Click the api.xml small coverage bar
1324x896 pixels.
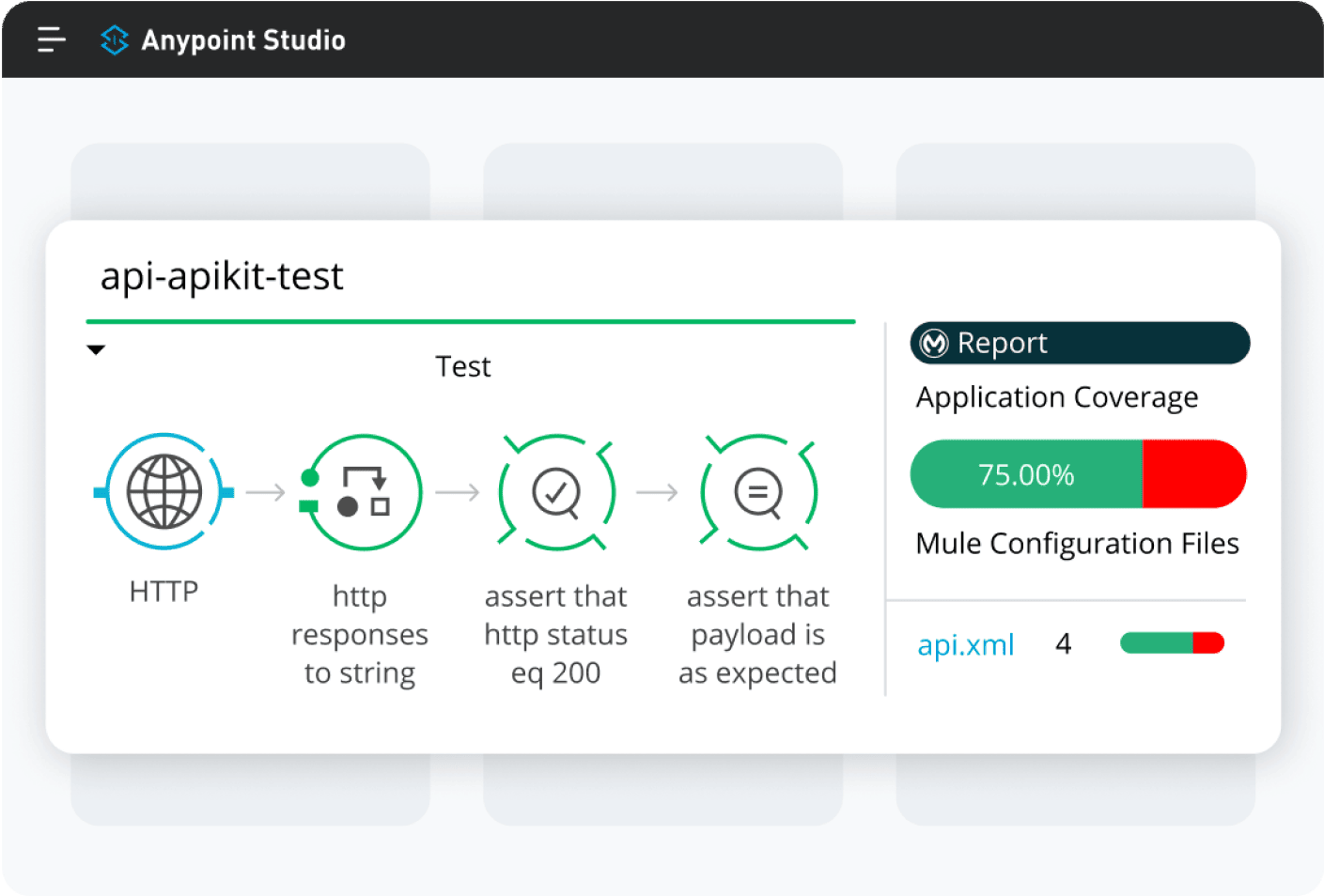point(1173,643)
